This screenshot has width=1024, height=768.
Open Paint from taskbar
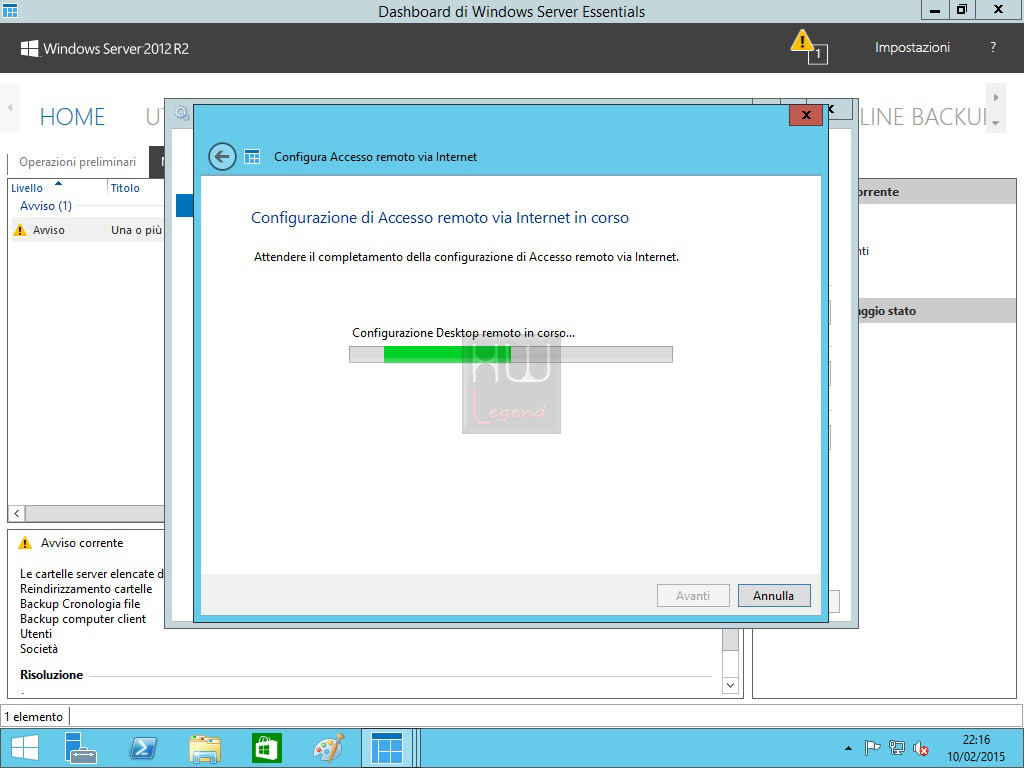328,748
